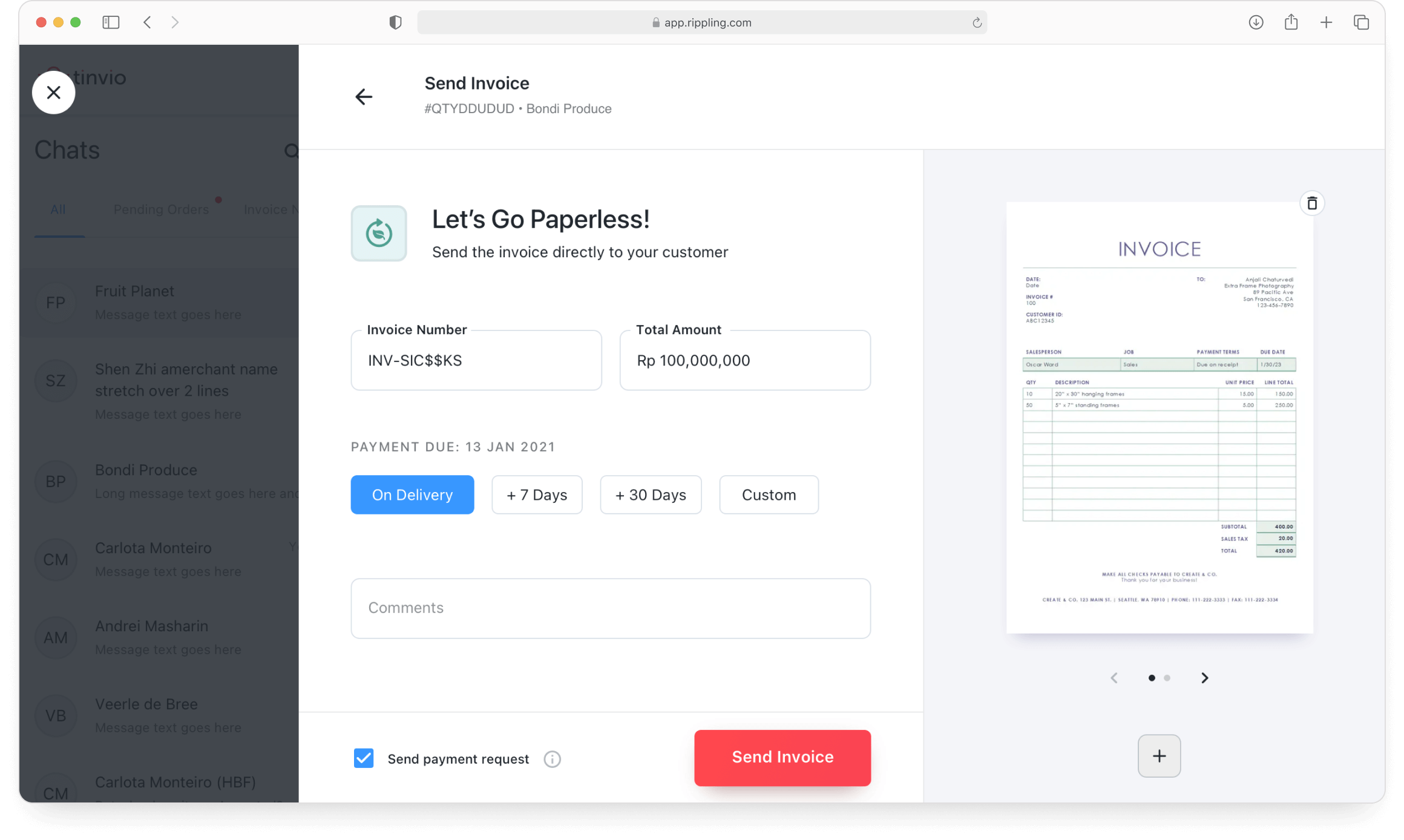Open the invoice preview thumbnail
1404x840 pixels.
[1159, 418]
